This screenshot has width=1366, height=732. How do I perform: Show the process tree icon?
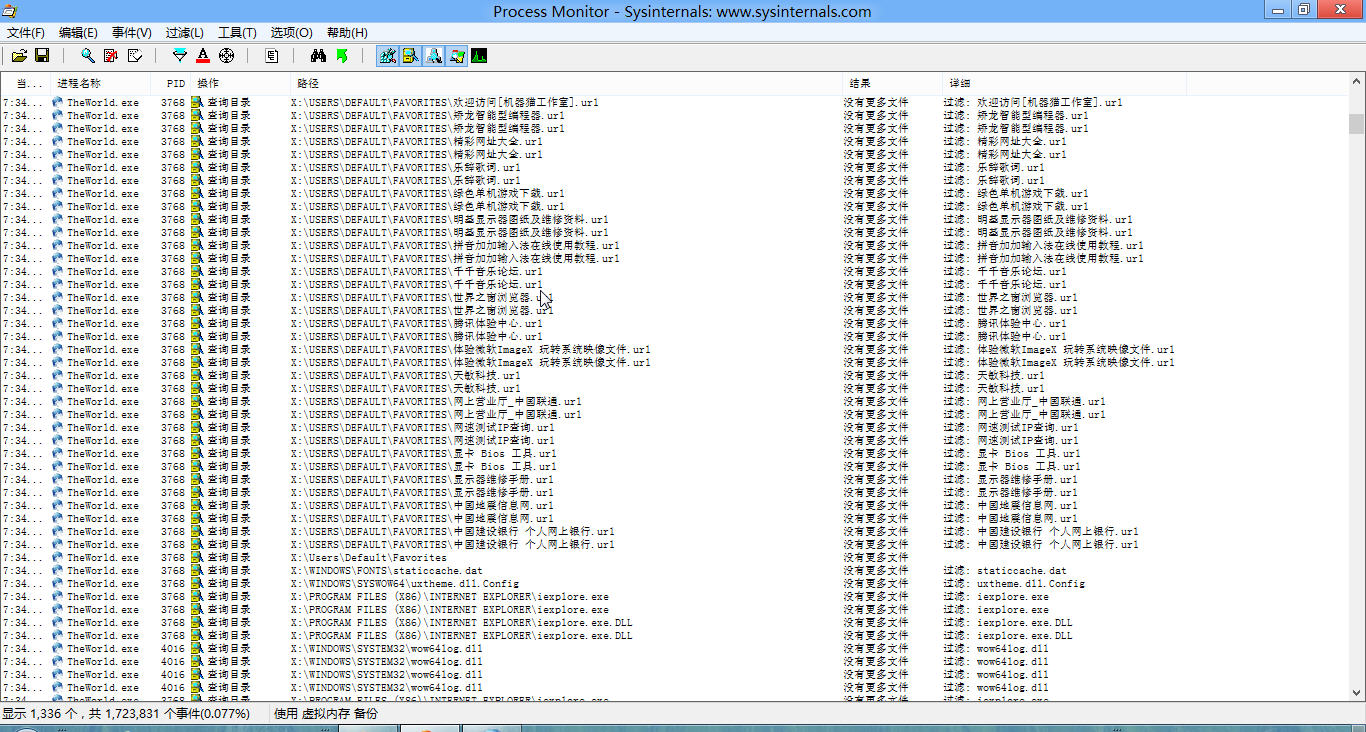click(271, 56)
